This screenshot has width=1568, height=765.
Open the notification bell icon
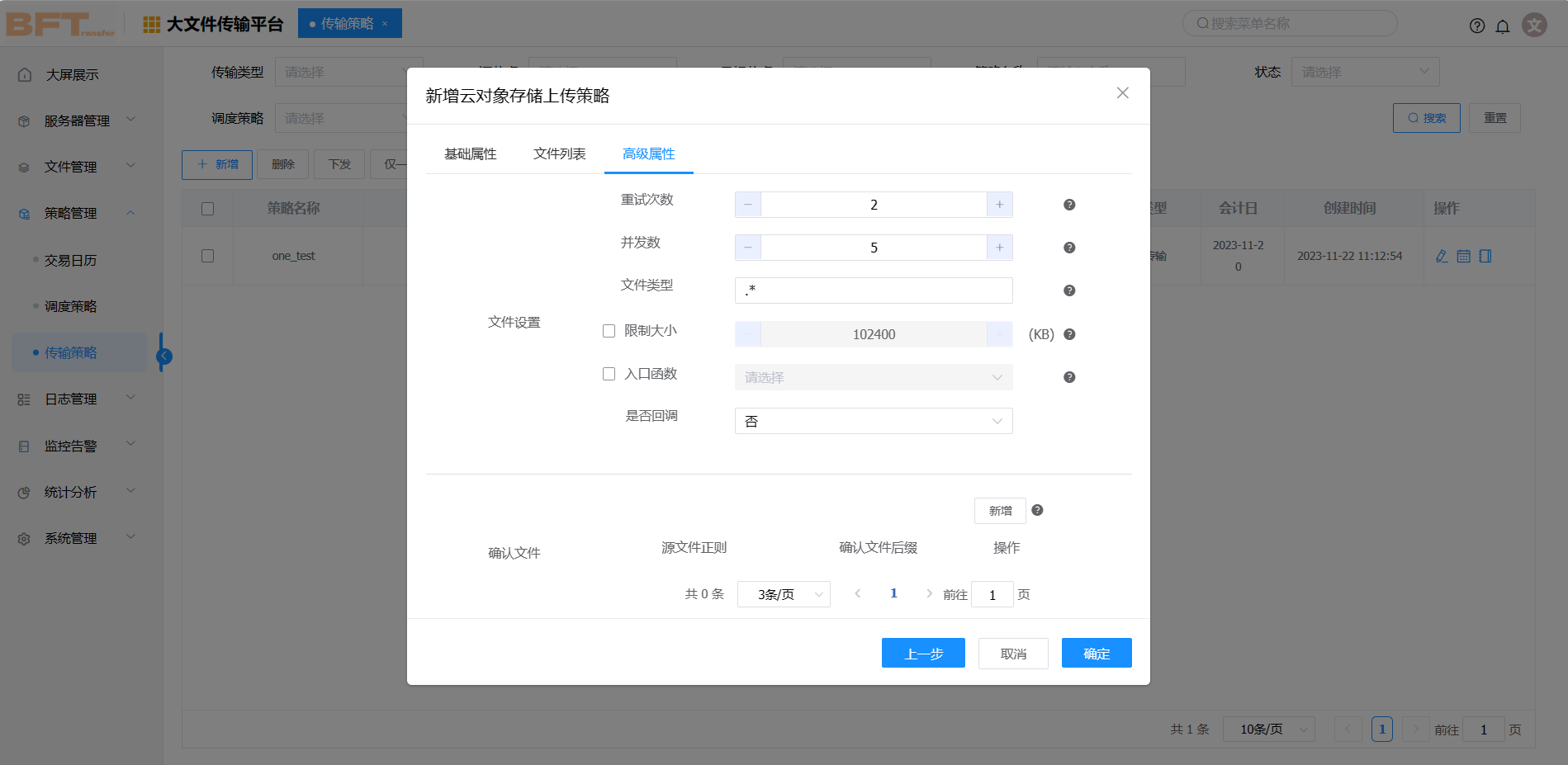[1503, 26]
